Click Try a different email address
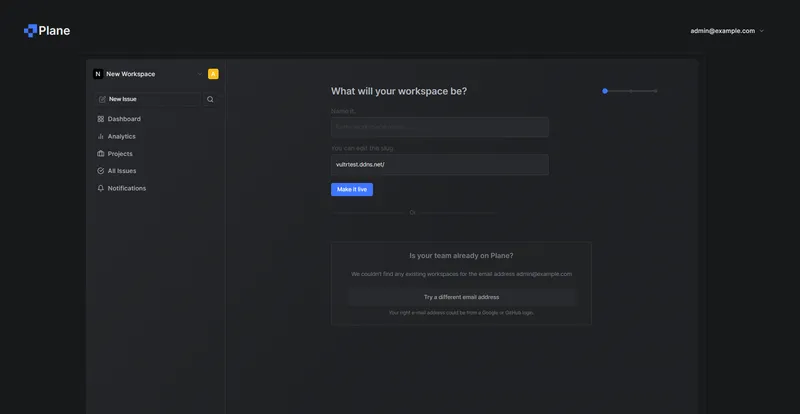Viewport: 800px width, 414px height. 461,297
